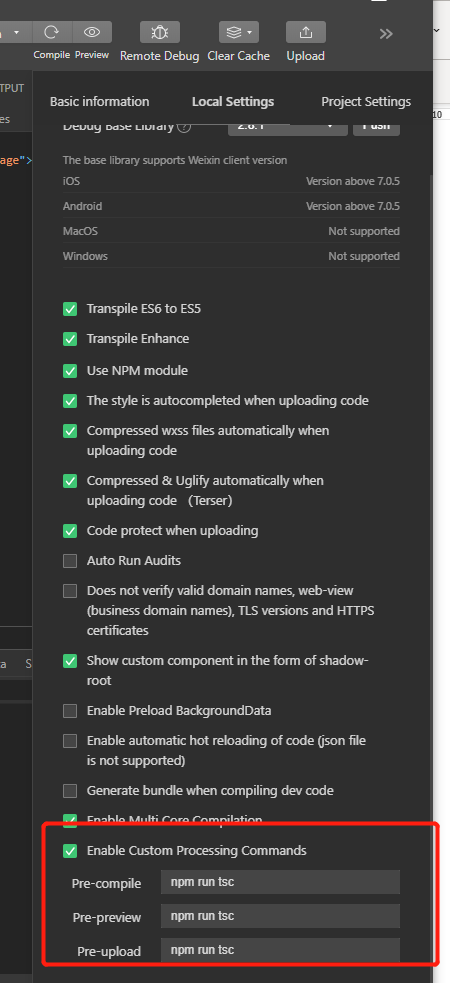Expand hidden toolbar items with double chevron
Screen dimensions: 450x983
pyautogui.click(x=386, y=33)
